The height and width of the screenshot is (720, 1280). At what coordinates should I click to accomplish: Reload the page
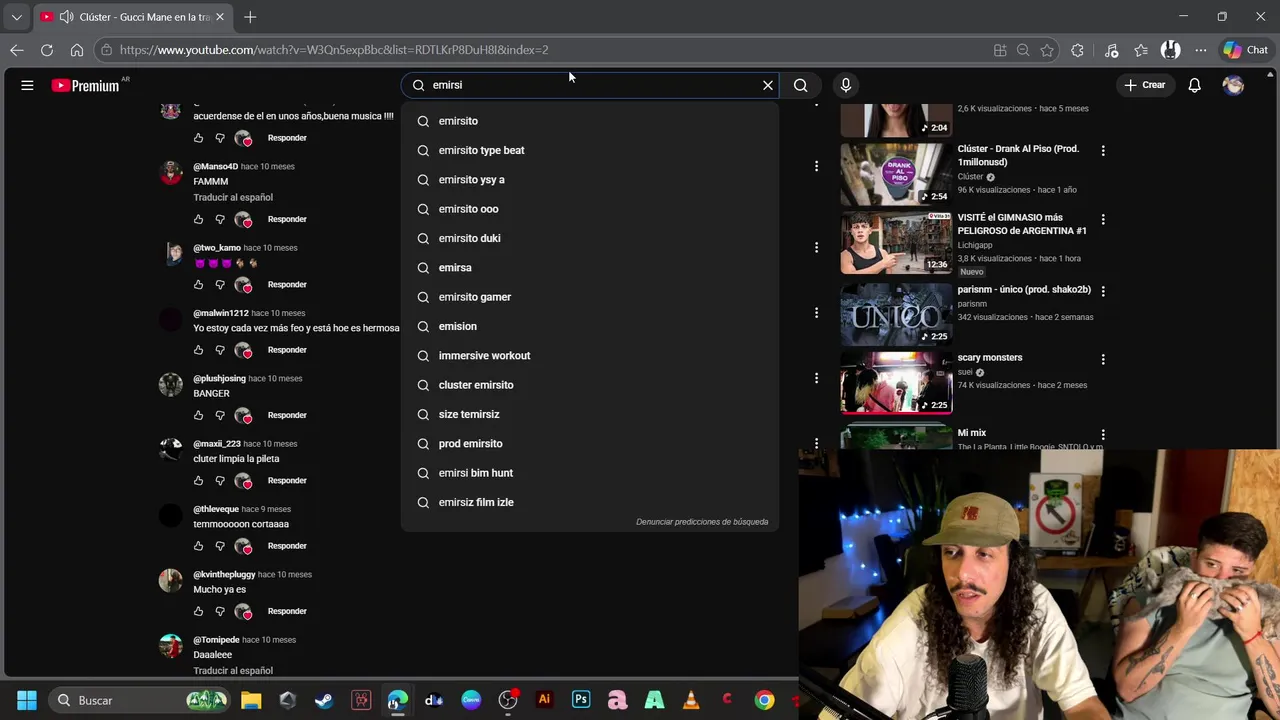click(x=47, y=50)
